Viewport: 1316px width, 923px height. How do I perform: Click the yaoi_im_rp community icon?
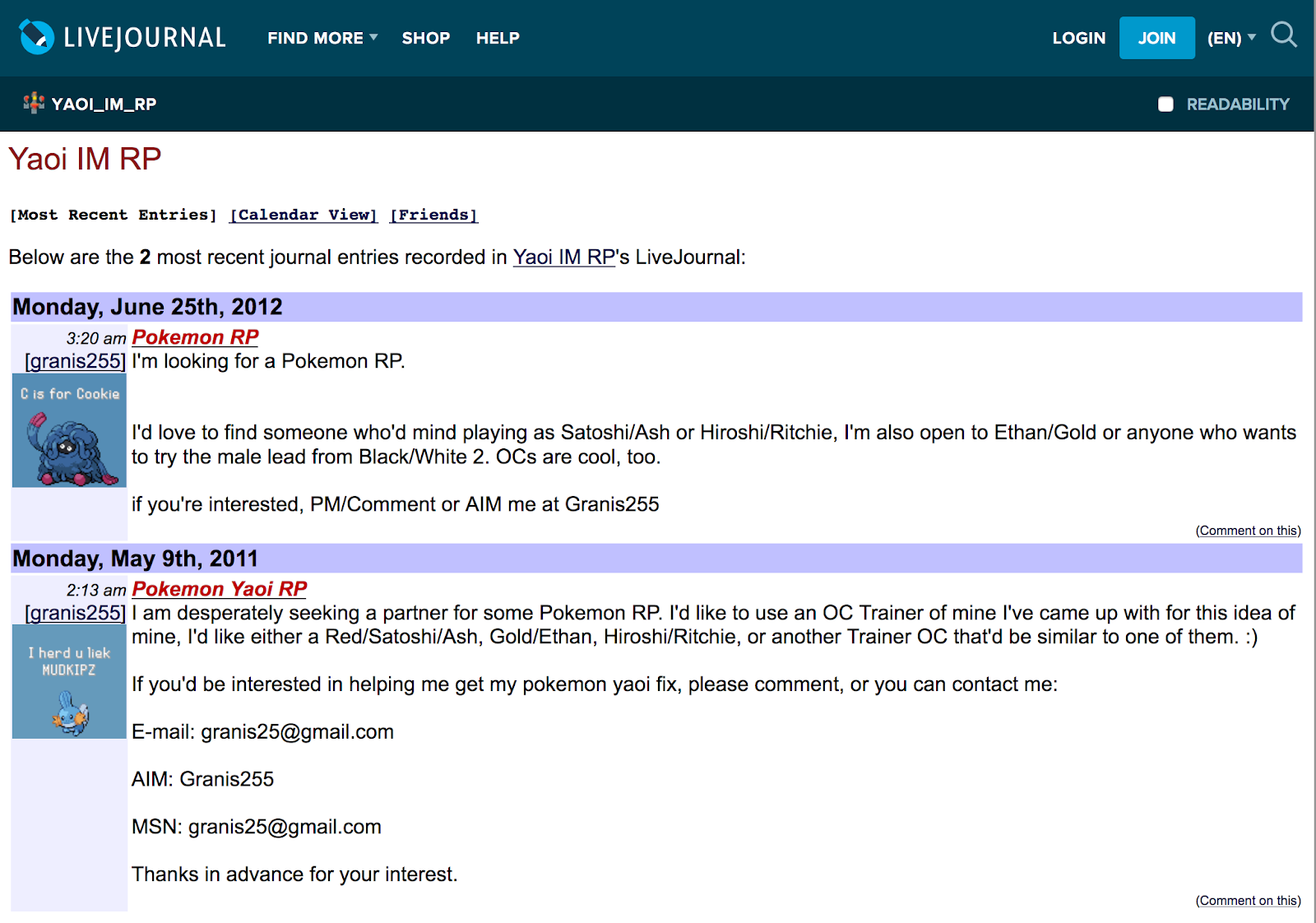click(x=34, y=104)
